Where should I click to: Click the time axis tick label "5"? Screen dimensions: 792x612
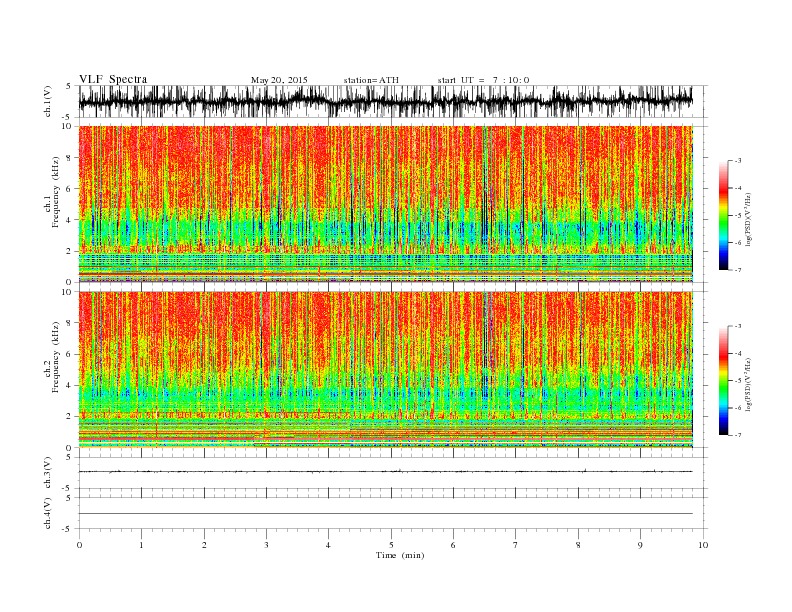391,545
